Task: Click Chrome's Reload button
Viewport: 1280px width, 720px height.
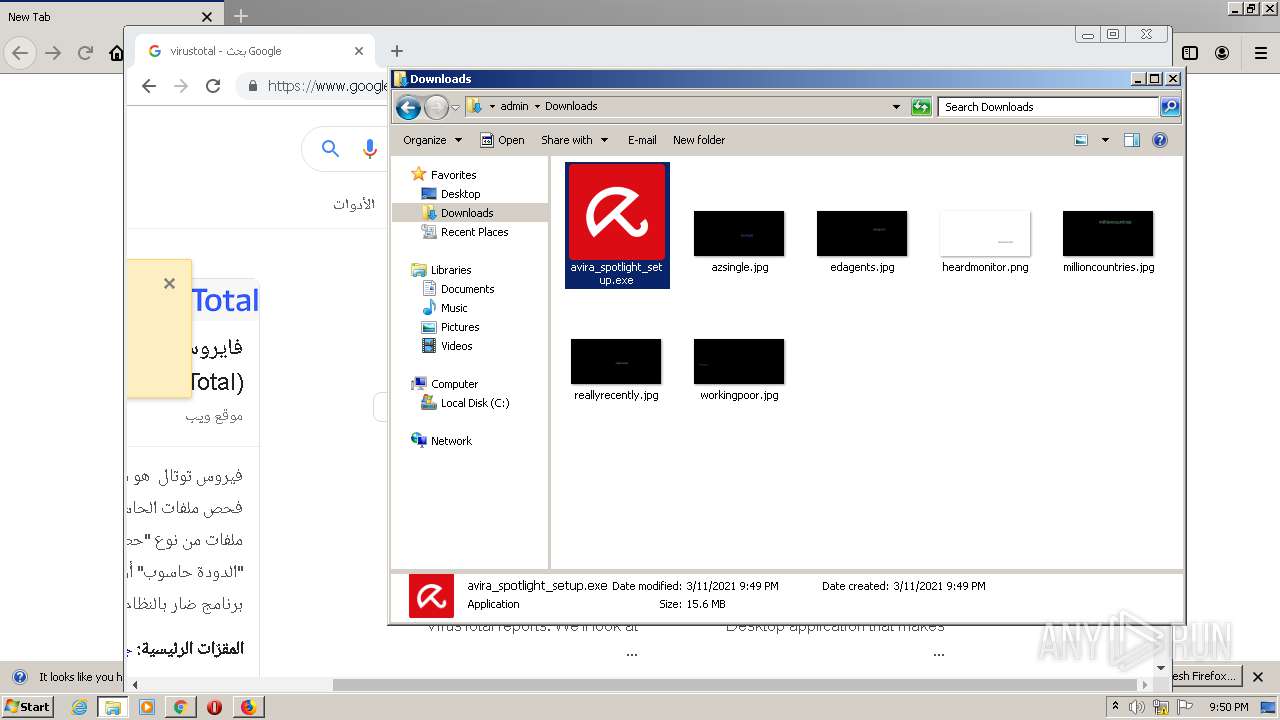Action: (x=213, y=86)
